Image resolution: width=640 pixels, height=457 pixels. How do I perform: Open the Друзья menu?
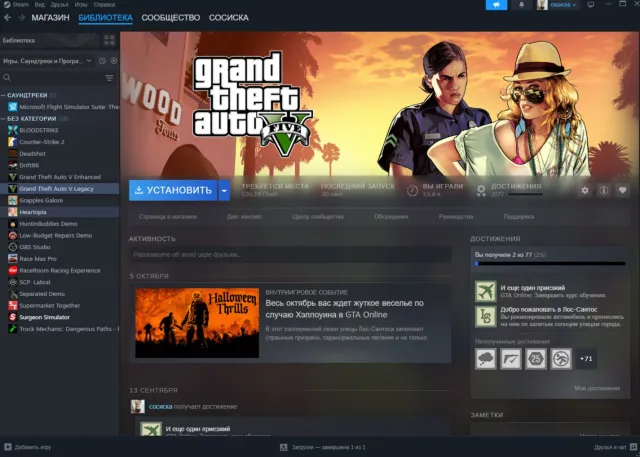tap(60, 4)
